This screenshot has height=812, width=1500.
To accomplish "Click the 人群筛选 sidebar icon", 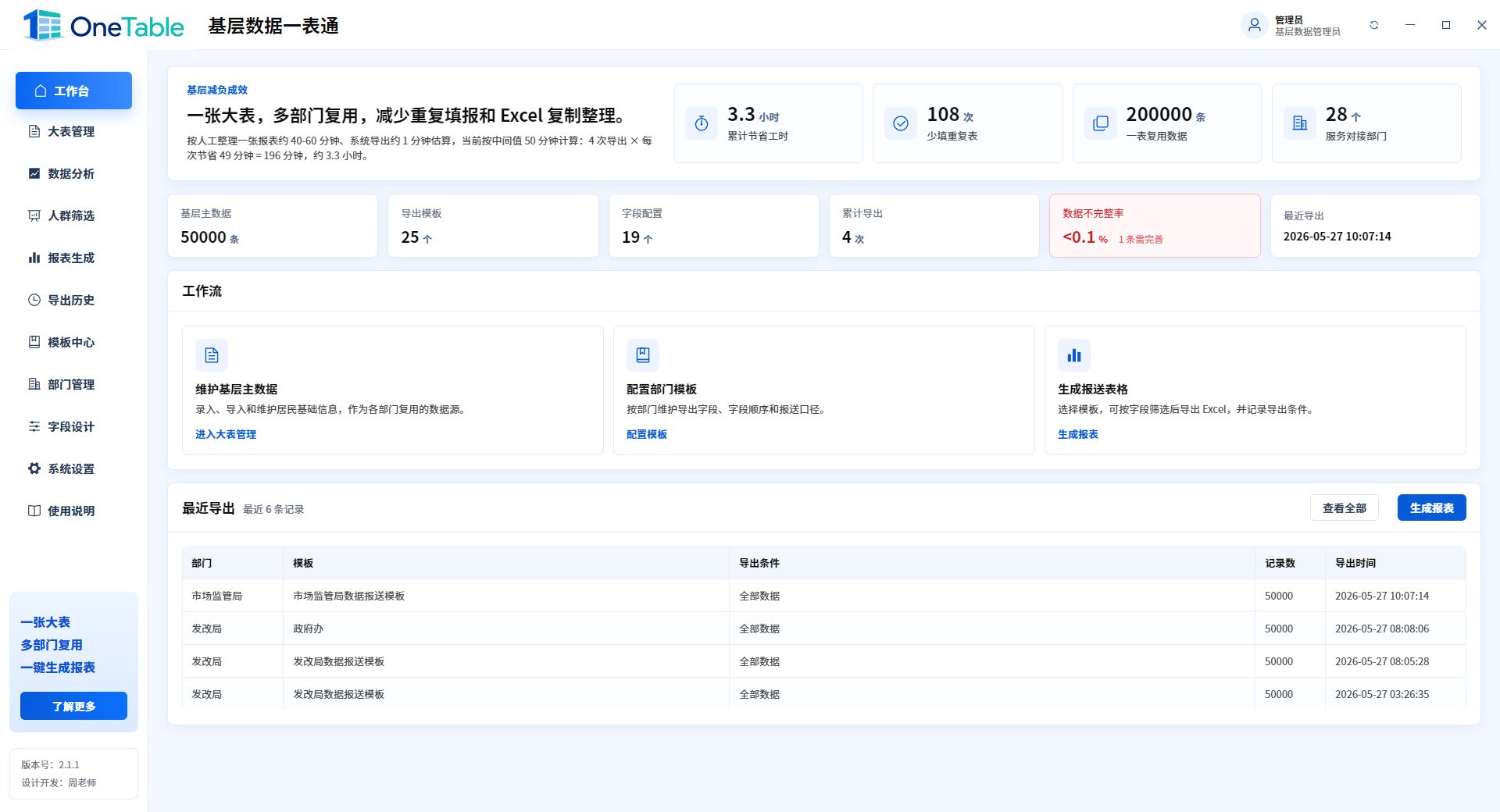I will point(34,215).
